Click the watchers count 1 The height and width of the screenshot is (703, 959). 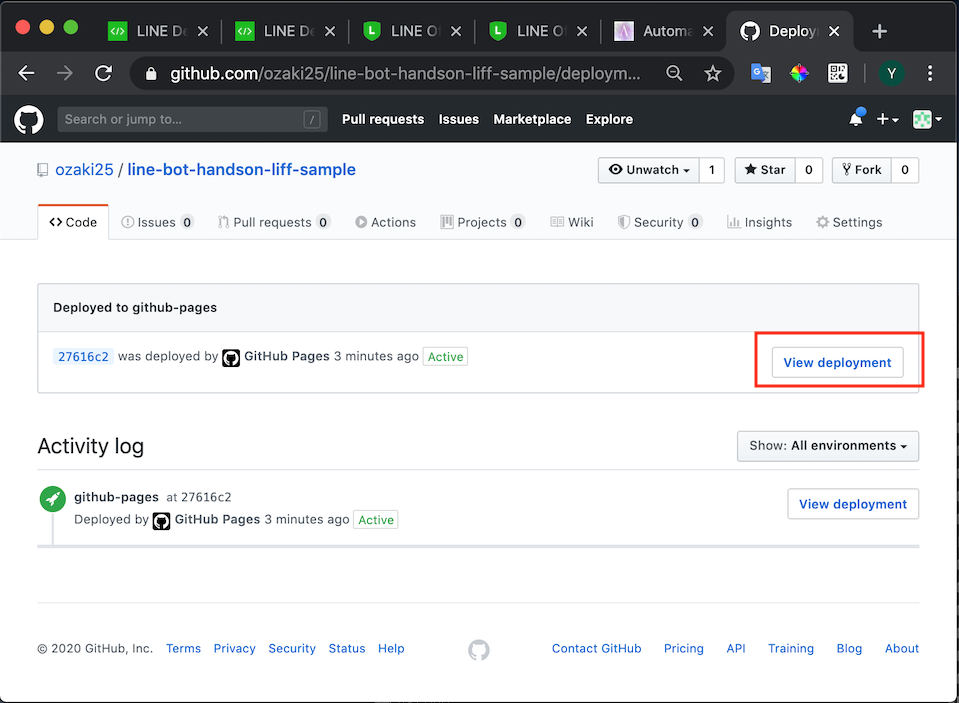click(x=712, y=170)
